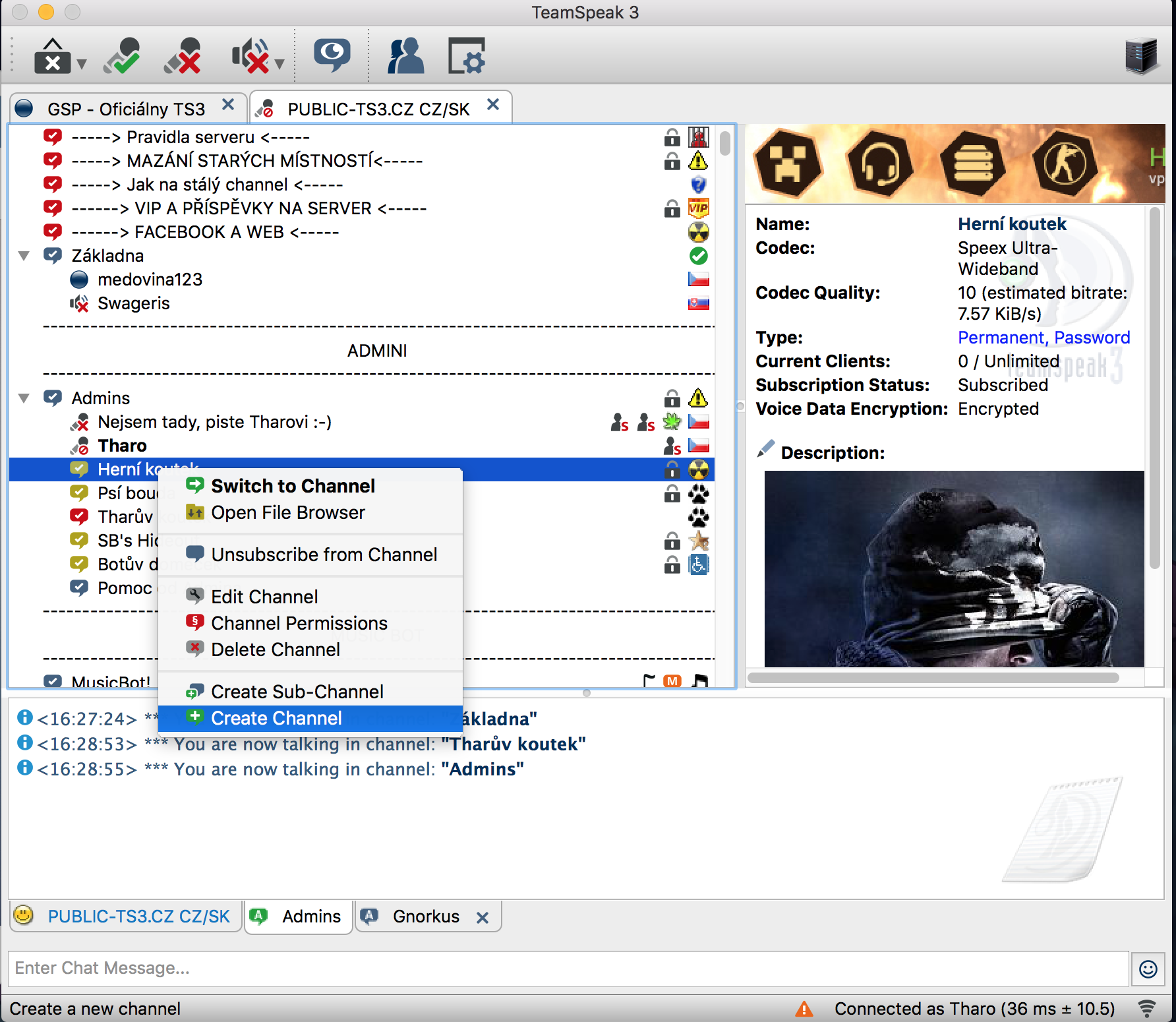
Task: Click star icon on SB's channel row
Action: click(699, 541)
